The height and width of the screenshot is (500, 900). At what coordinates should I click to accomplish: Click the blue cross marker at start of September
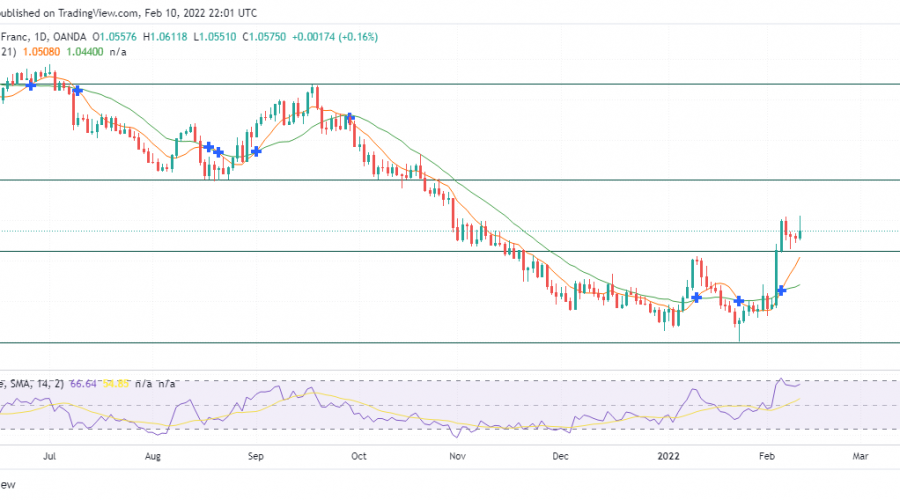256,152
